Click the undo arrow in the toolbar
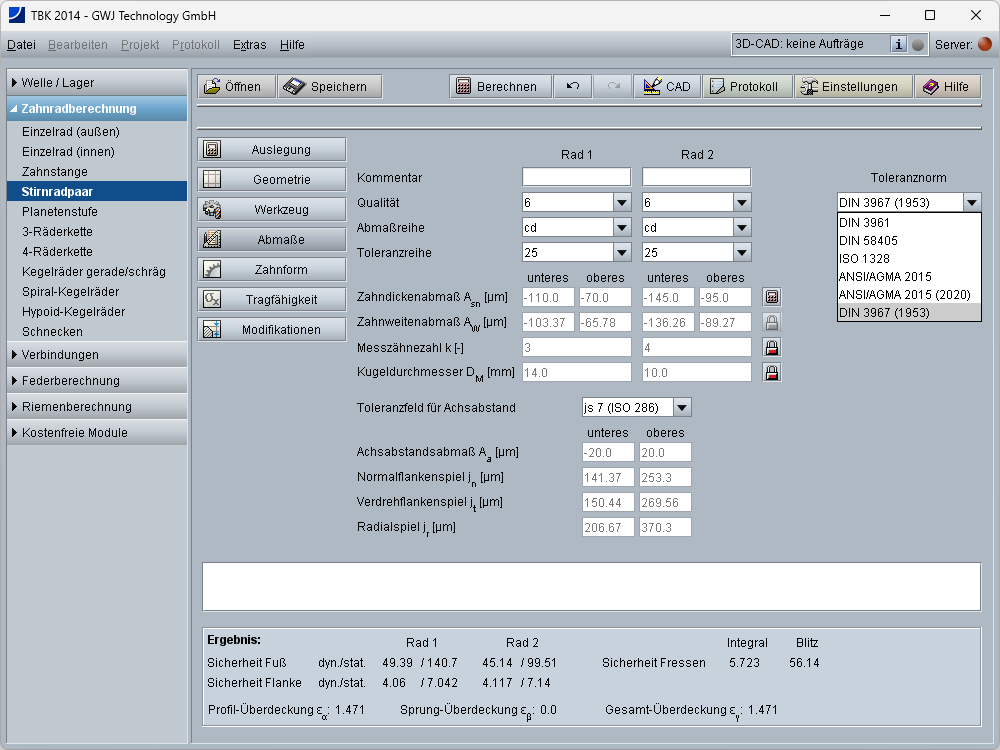1000x750 pixels. pos(573,87)
